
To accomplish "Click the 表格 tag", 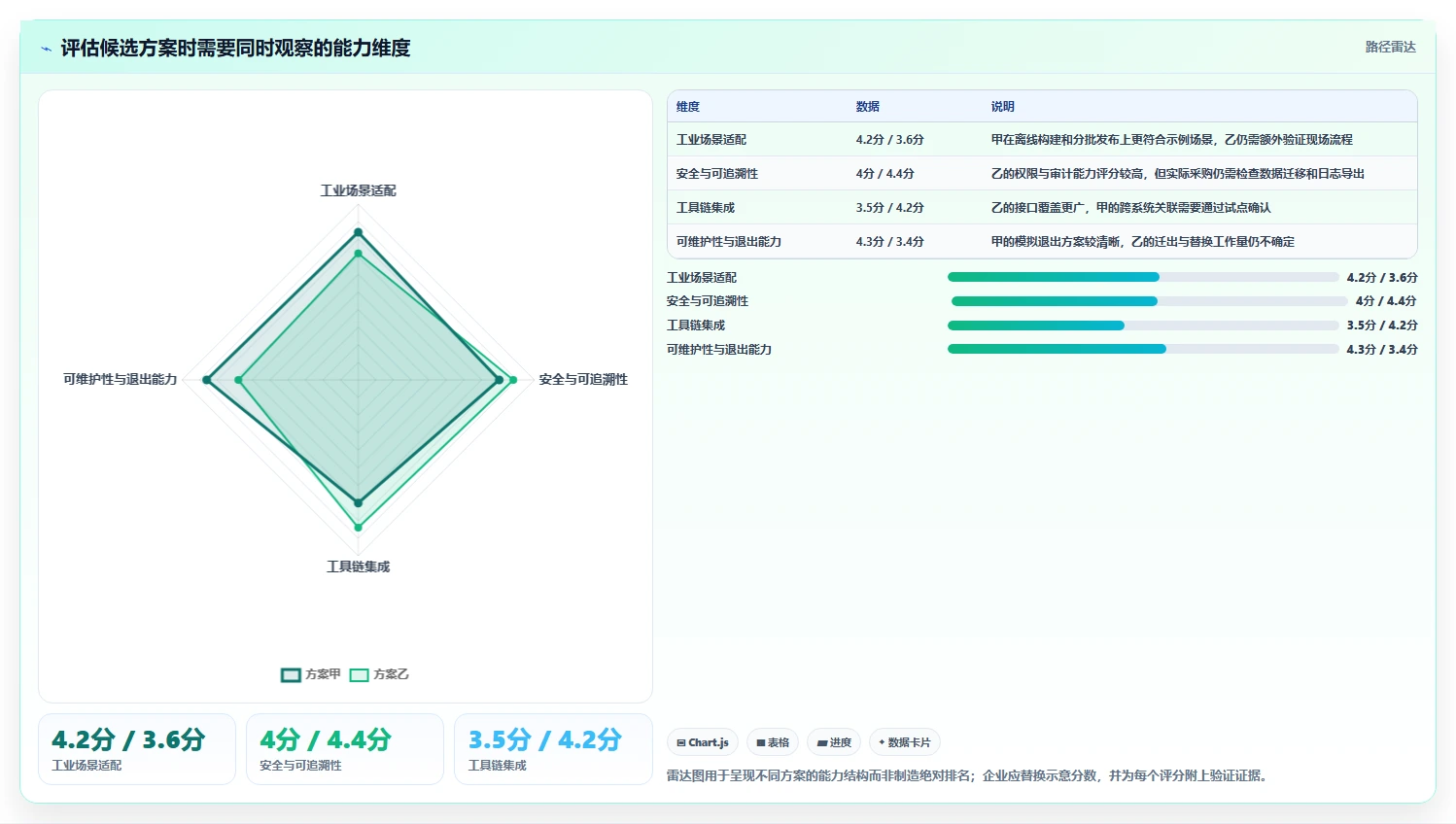I will coord(773,742).
